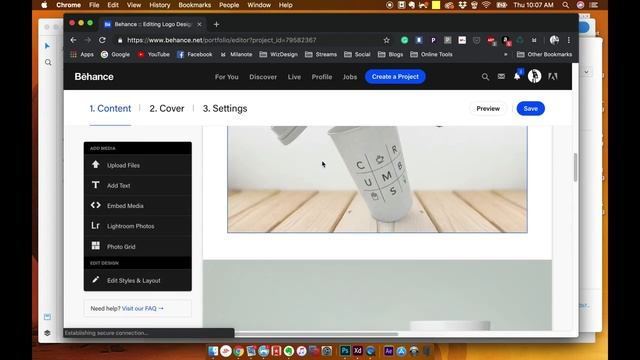Open the Apple menu

coord(44,5)
